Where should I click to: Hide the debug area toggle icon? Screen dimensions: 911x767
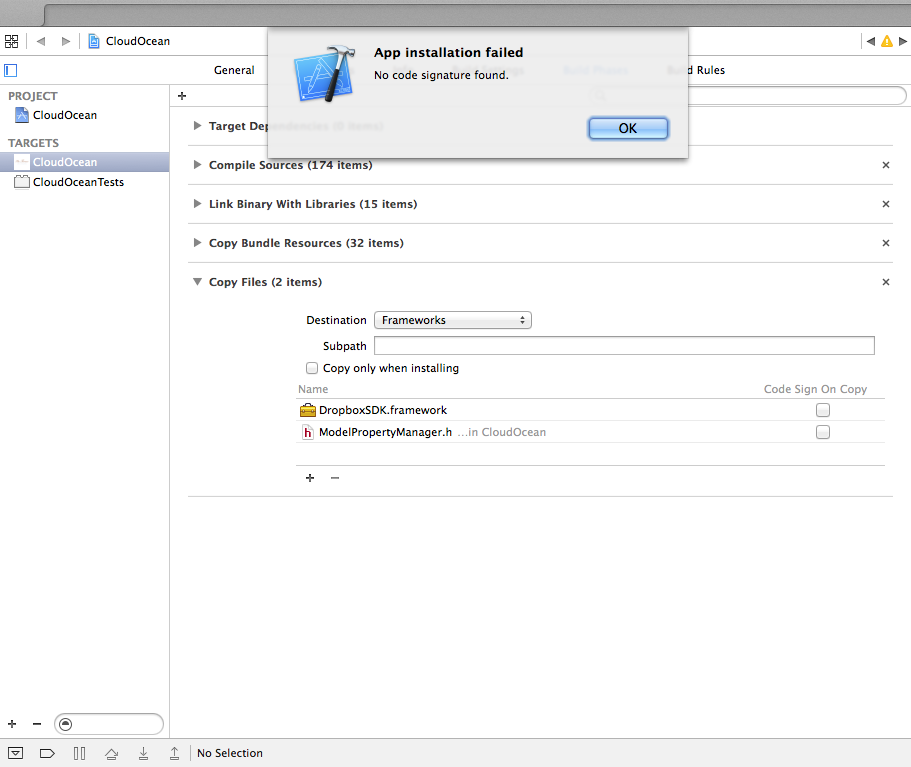16,753
